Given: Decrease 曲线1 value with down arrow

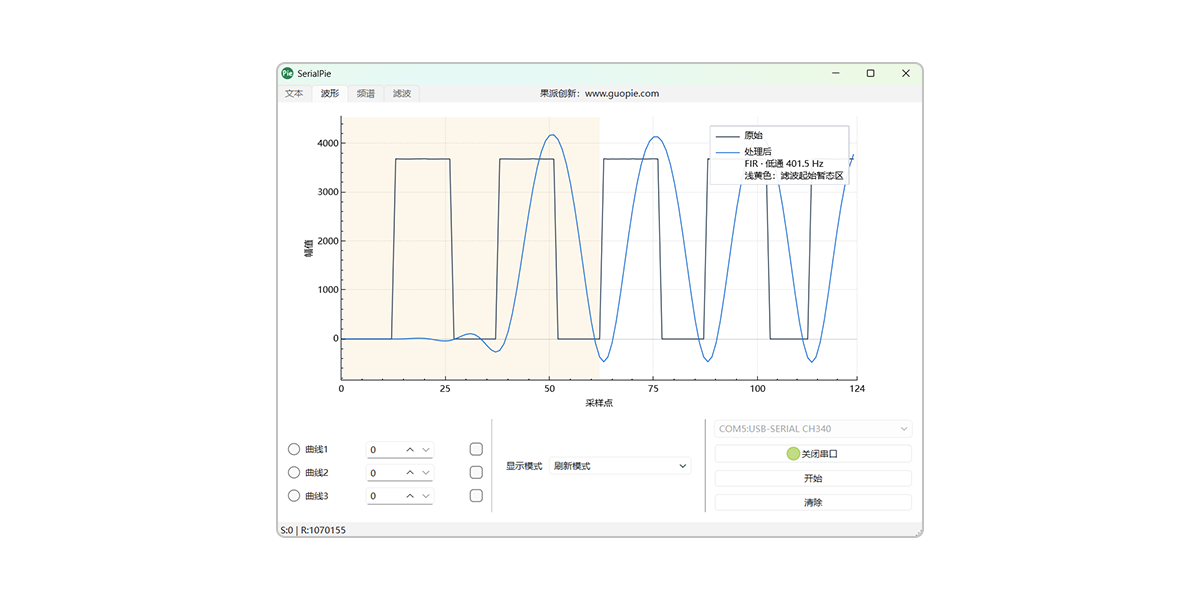Looking at the screenshot, I should click(426, 450).
